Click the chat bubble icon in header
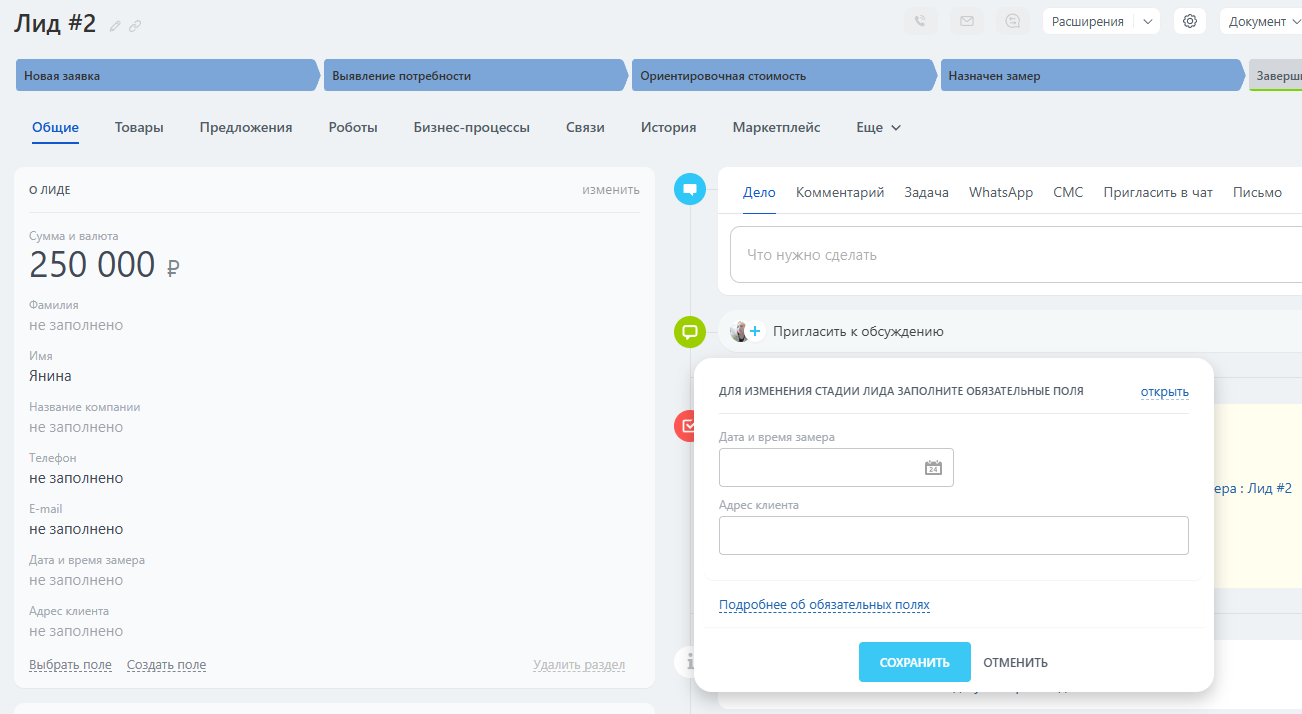This screenshot has height=714, width=1302. click(1014, 21)
